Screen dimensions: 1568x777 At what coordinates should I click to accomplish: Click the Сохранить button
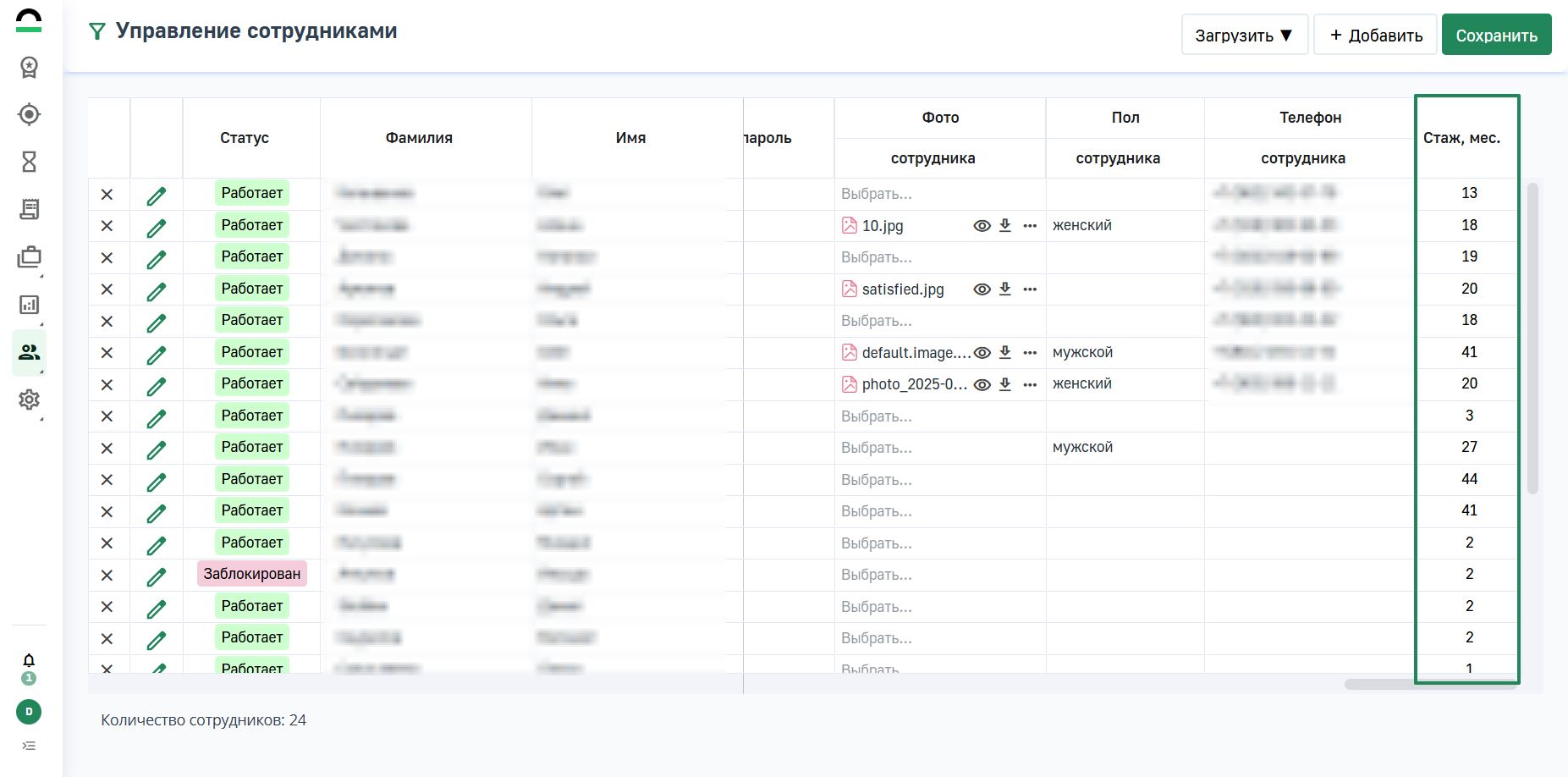[x=1496, y=36]
